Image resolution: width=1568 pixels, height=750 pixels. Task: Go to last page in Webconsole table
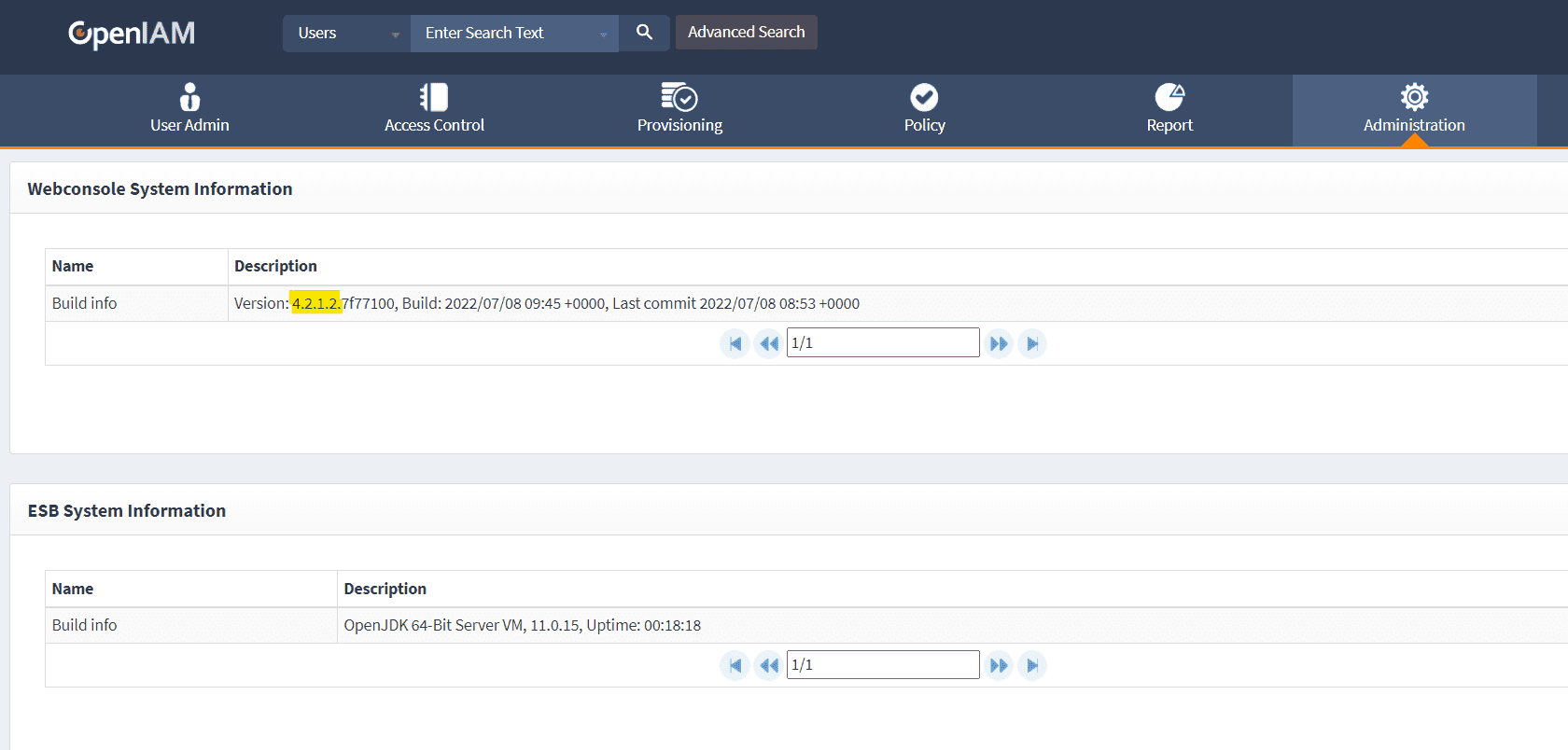(1032, 343)
